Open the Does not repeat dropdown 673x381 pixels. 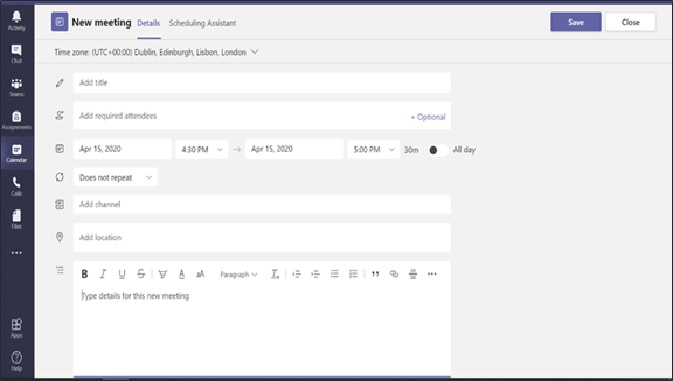click(115, 177)
